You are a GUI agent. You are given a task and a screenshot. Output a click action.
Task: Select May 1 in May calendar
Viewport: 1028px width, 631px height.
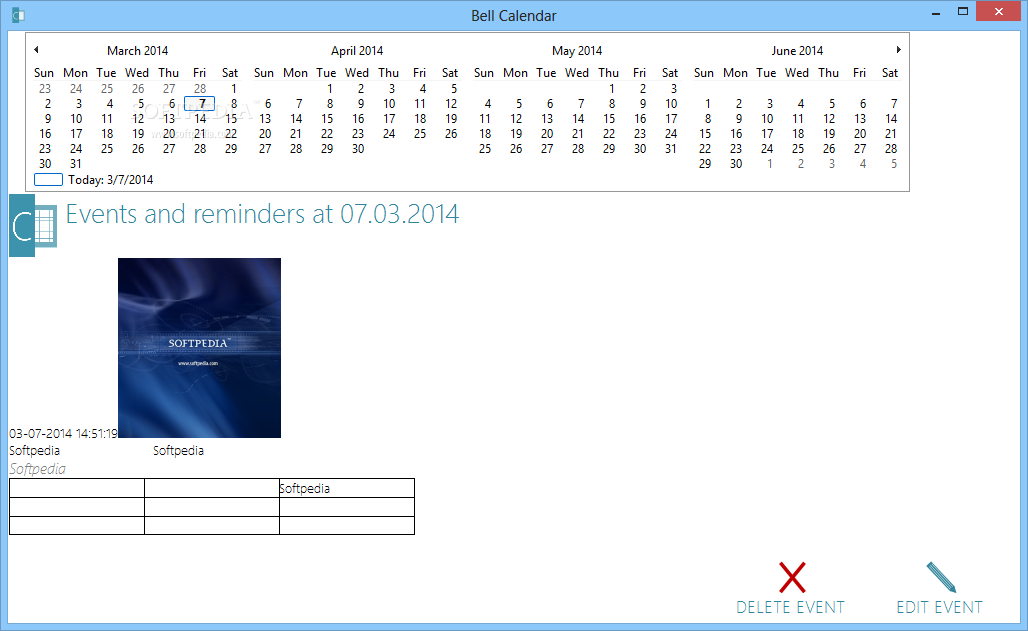(611, 89)
